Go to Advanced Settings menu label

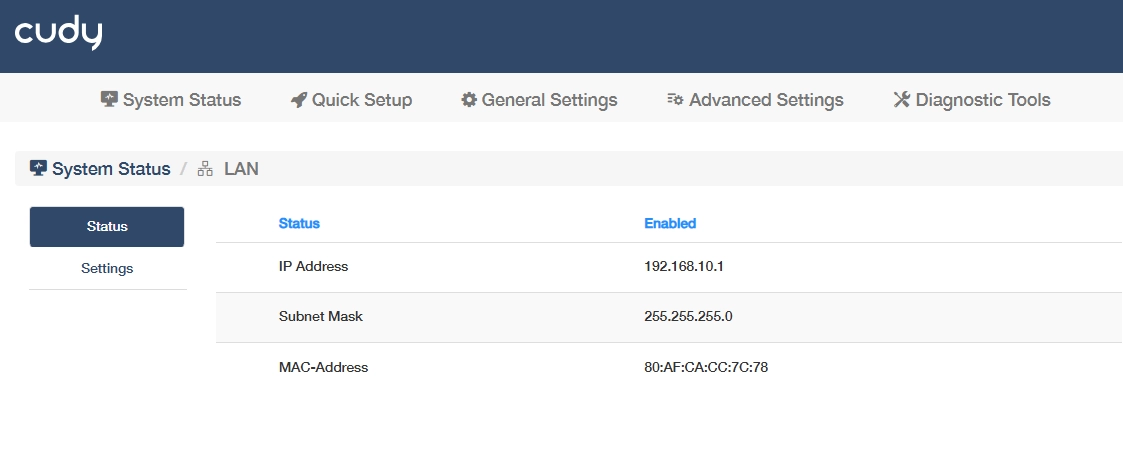click(x=766, y=100)
